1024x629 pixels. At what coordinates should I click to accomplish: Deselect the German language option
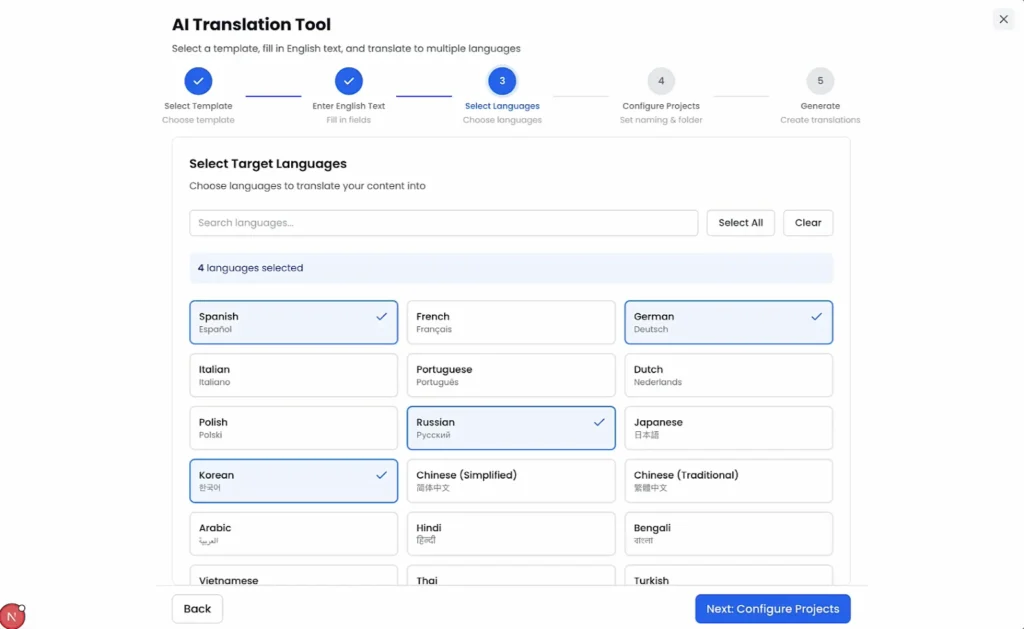[x=728, y=322]
